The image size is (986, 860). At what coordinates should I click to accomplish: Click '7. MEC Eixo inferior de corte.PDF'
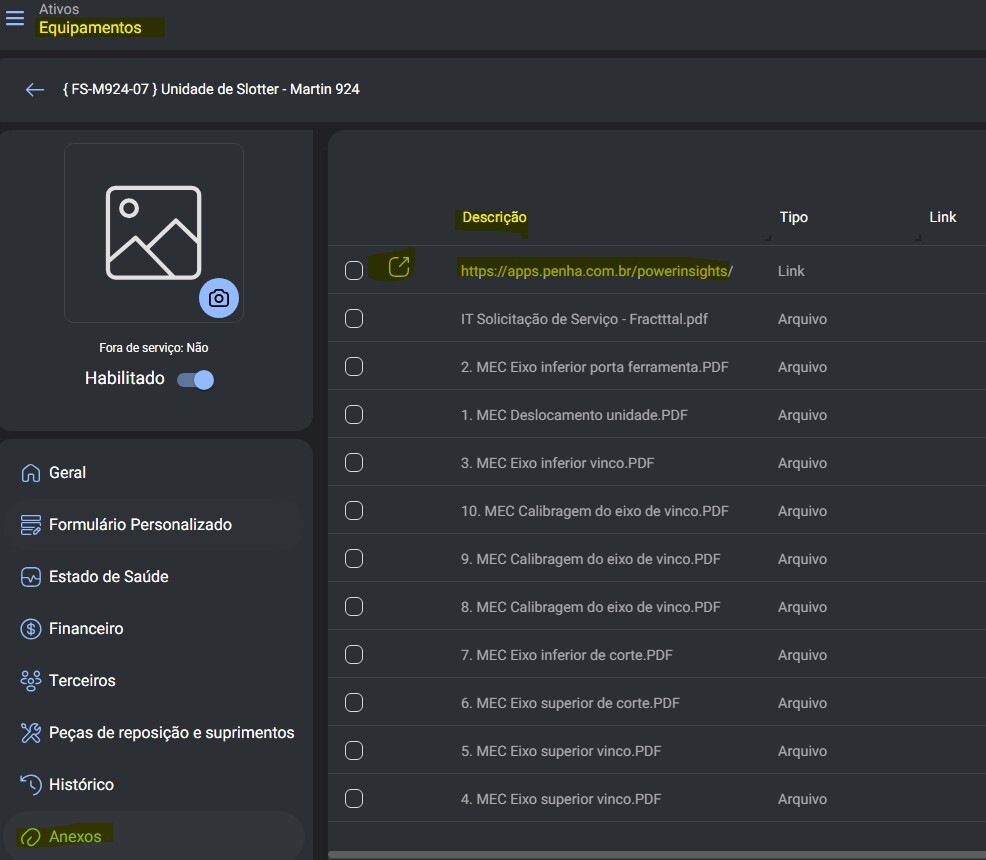point(567,655)
